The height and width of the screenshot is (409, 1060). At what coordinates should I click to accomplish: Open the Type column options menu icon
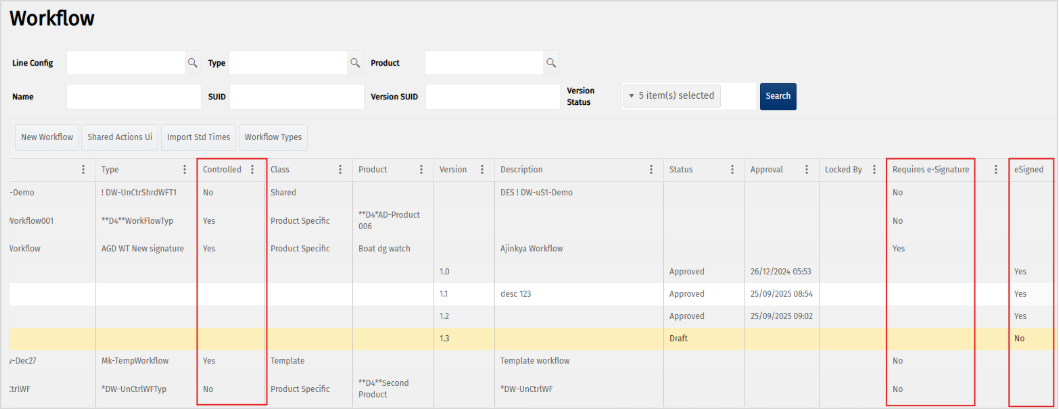pos(184,170)
